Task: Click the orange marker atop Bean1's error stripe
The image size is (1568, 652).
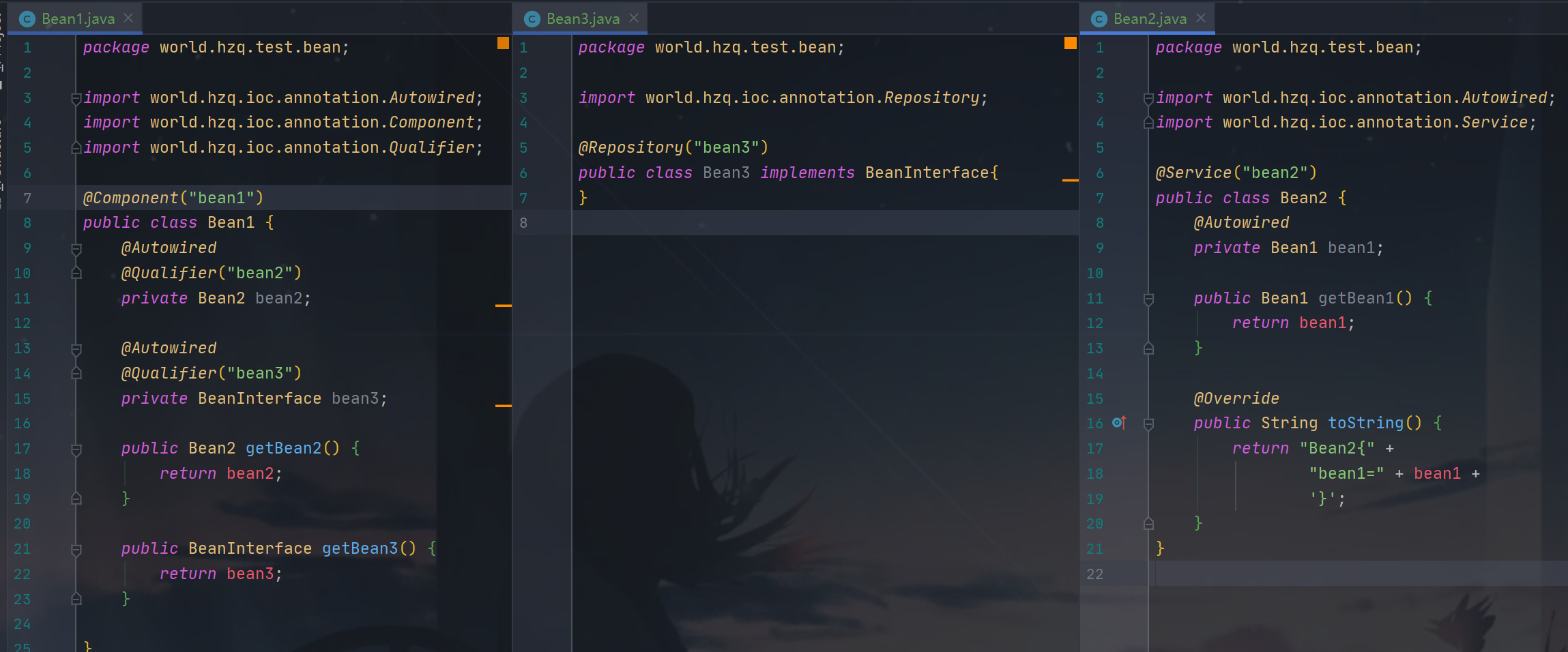Action: [x=502, y=42]
